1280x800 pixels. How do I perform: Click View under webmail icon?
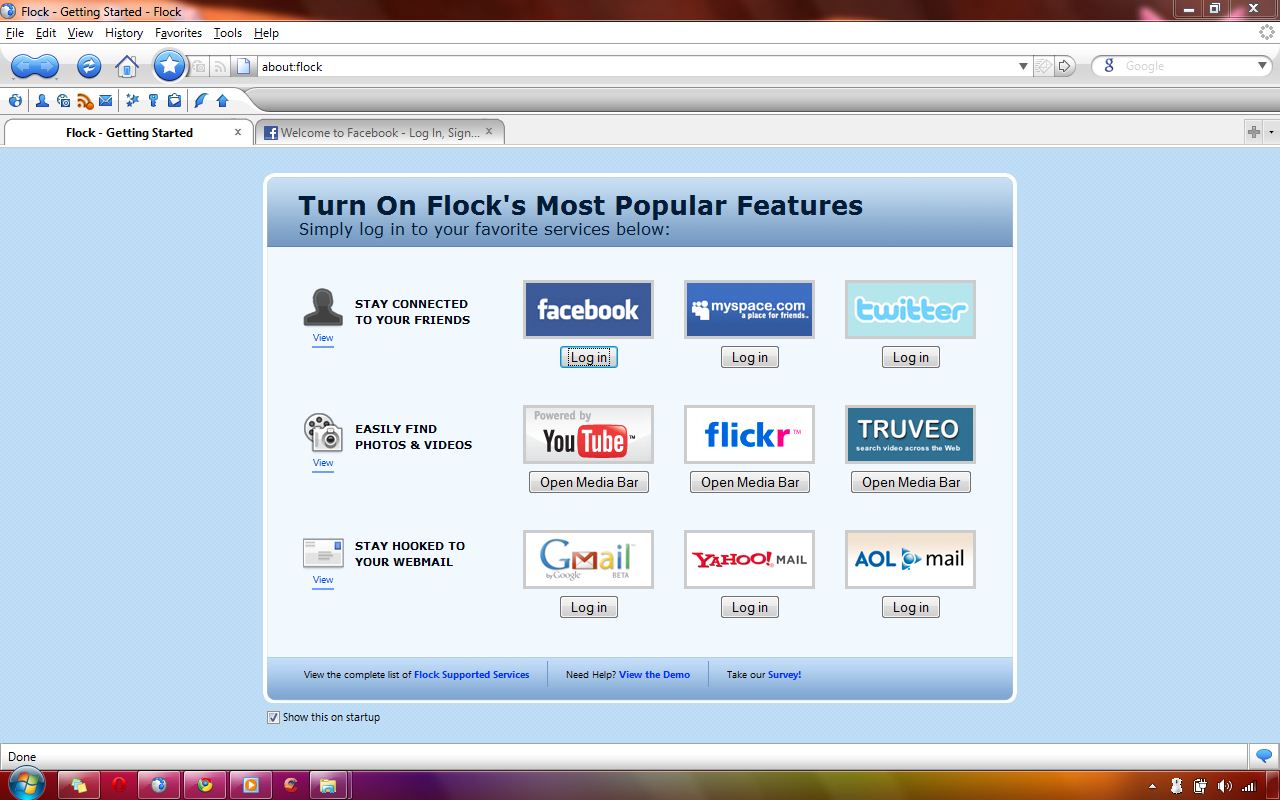click(x=323, y=580)
